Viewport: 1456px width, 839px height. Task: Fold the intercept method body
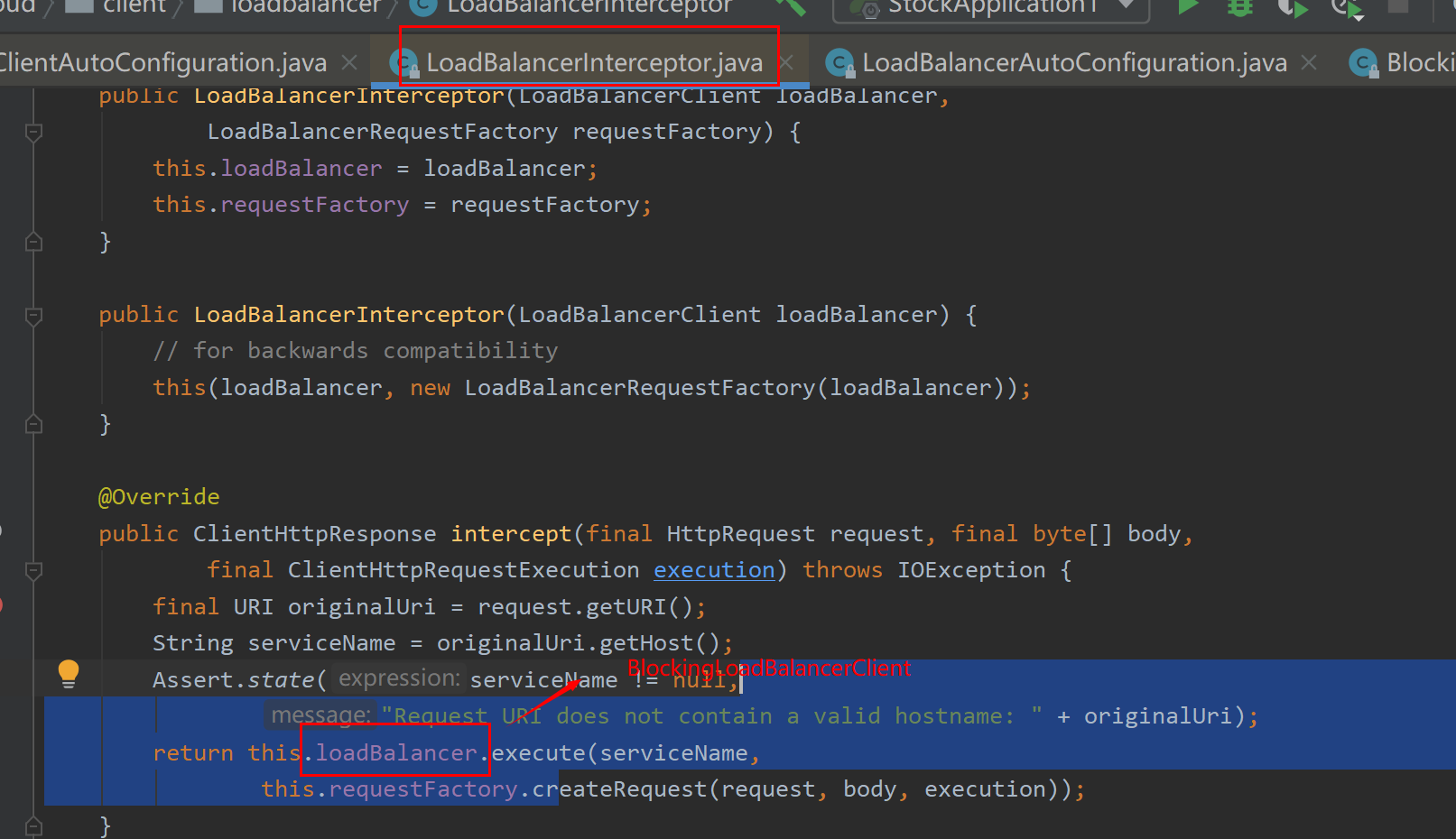point(34,570)
